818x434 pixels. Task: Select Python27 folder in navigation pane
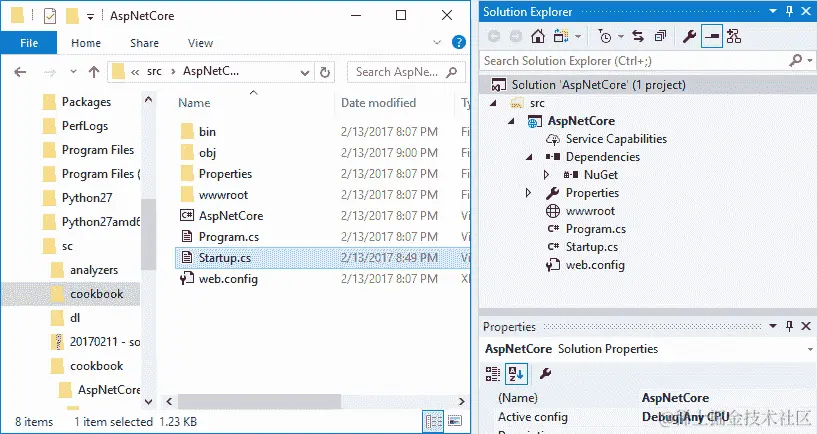point(77,198)
